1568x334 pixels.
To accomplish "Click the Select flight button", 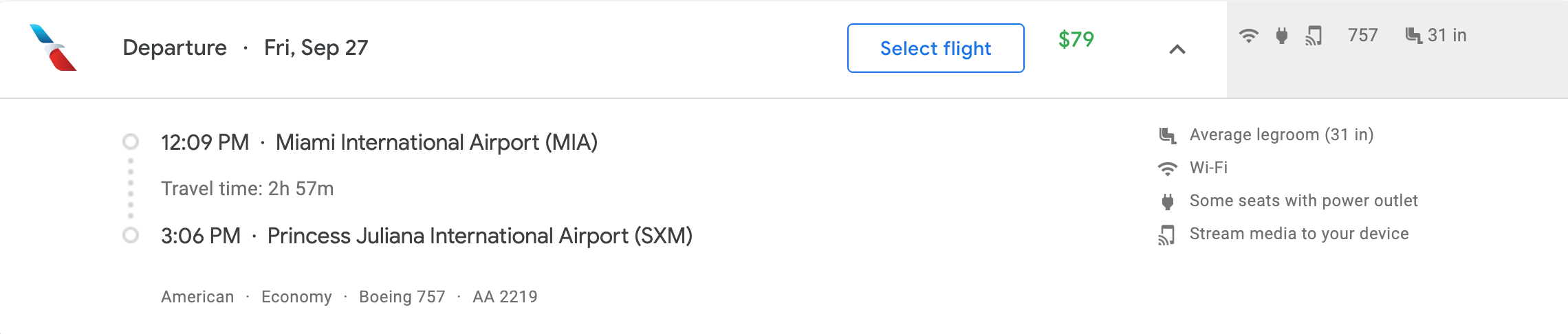I will point(936,48).
